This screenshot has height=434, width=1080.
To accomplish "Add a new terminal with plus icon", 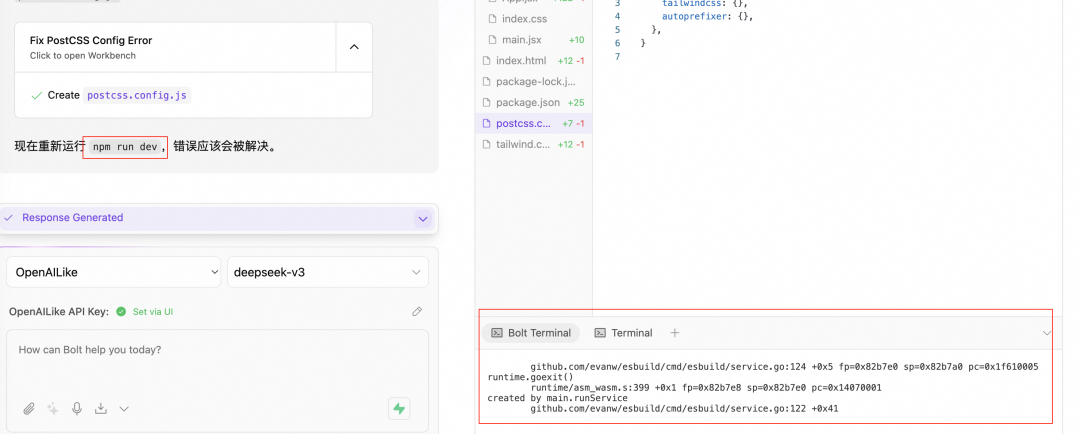I will (x=674, y=333).
